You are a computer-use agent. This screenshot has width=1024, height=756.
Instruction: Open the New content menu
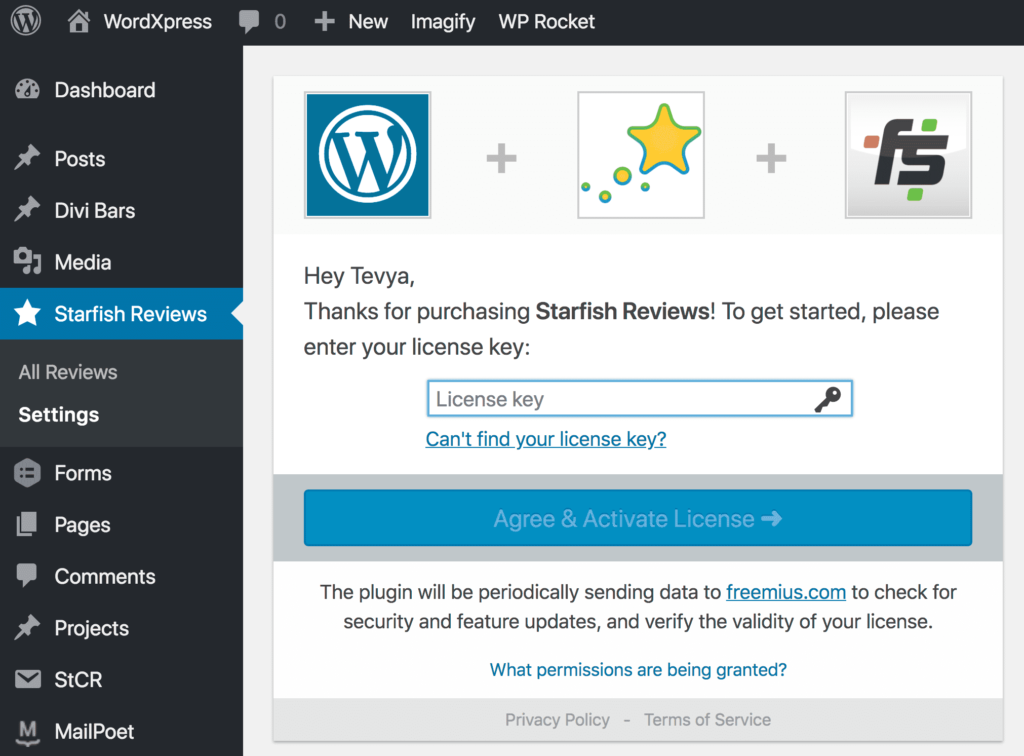pyautogui.click(x=368, y=22)
